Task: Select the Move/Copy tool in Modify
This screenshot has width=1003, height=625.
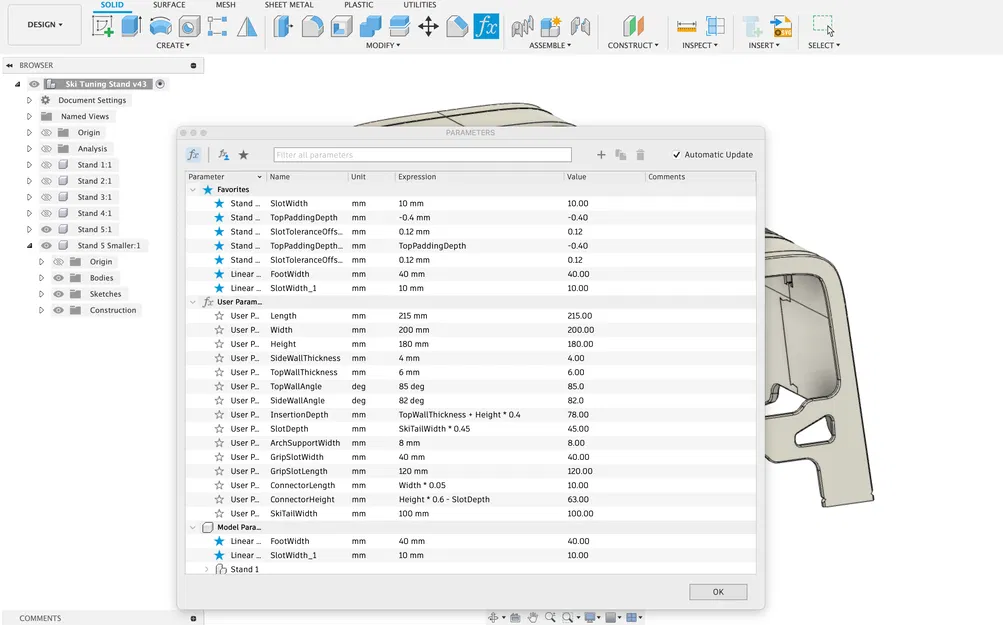Action: [428, 27]
